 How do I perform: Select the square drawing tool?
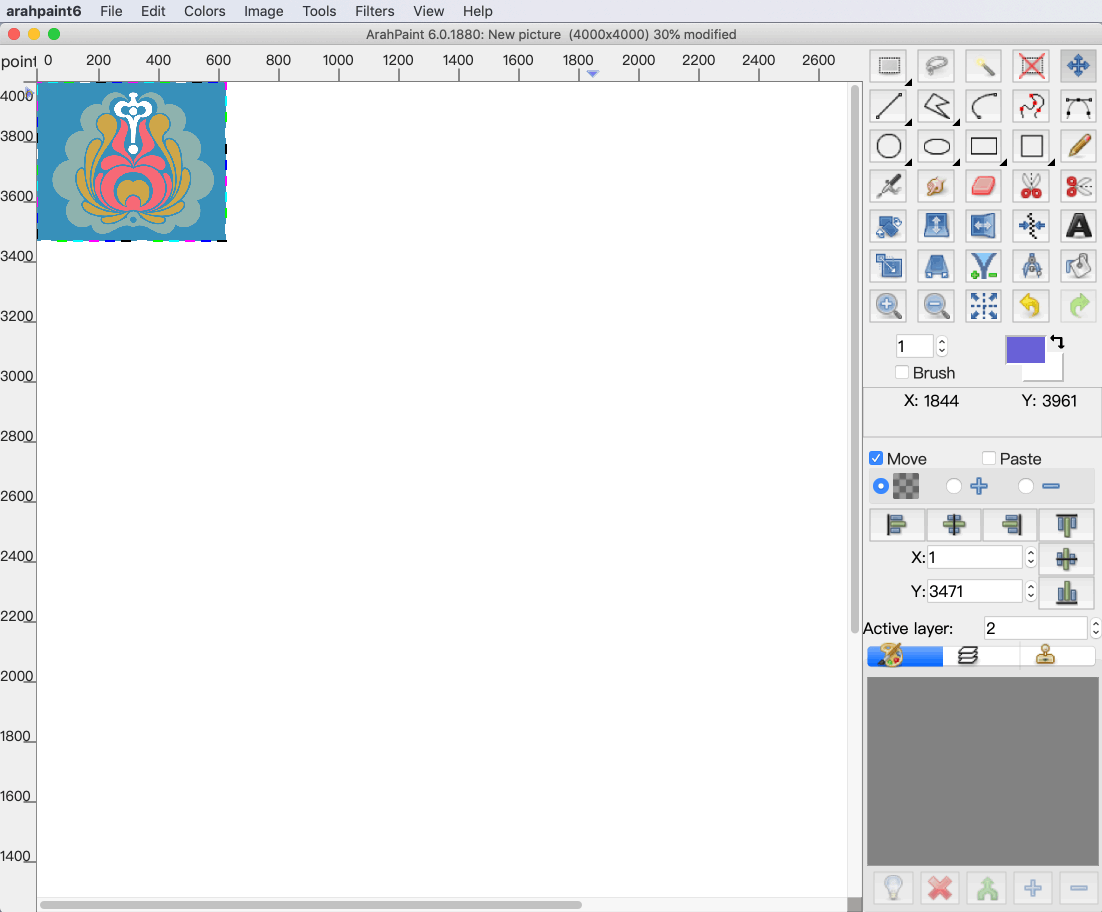coord(1031,147)
